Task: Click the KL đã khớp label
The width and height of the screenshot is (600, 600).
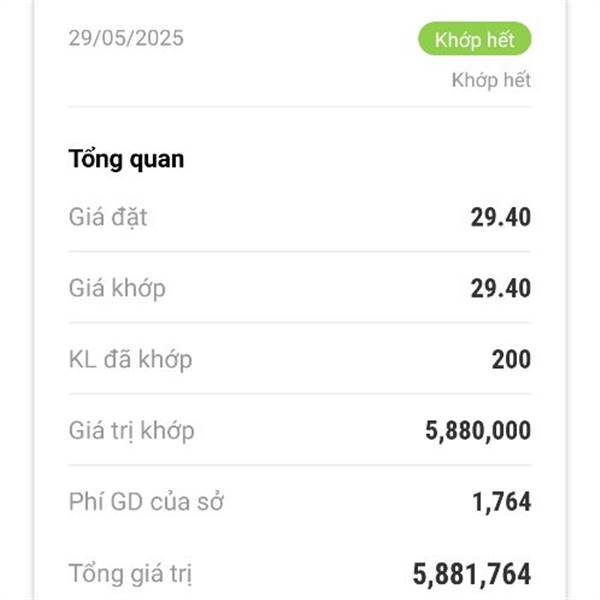Action: click(x=130, y=359)
